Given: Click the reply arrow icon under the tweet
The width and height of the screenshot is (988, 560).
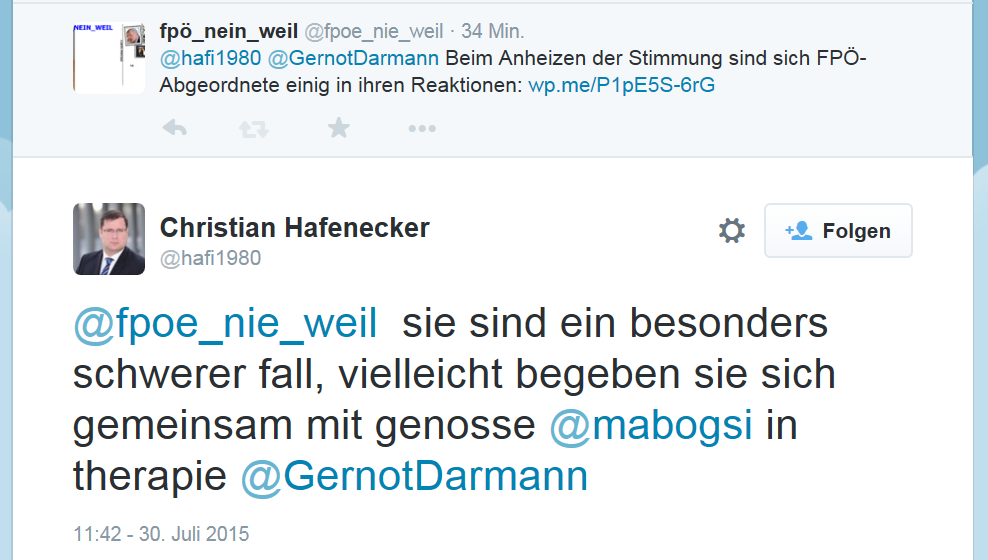Looking at the screenshot, I should coord(174,128).
